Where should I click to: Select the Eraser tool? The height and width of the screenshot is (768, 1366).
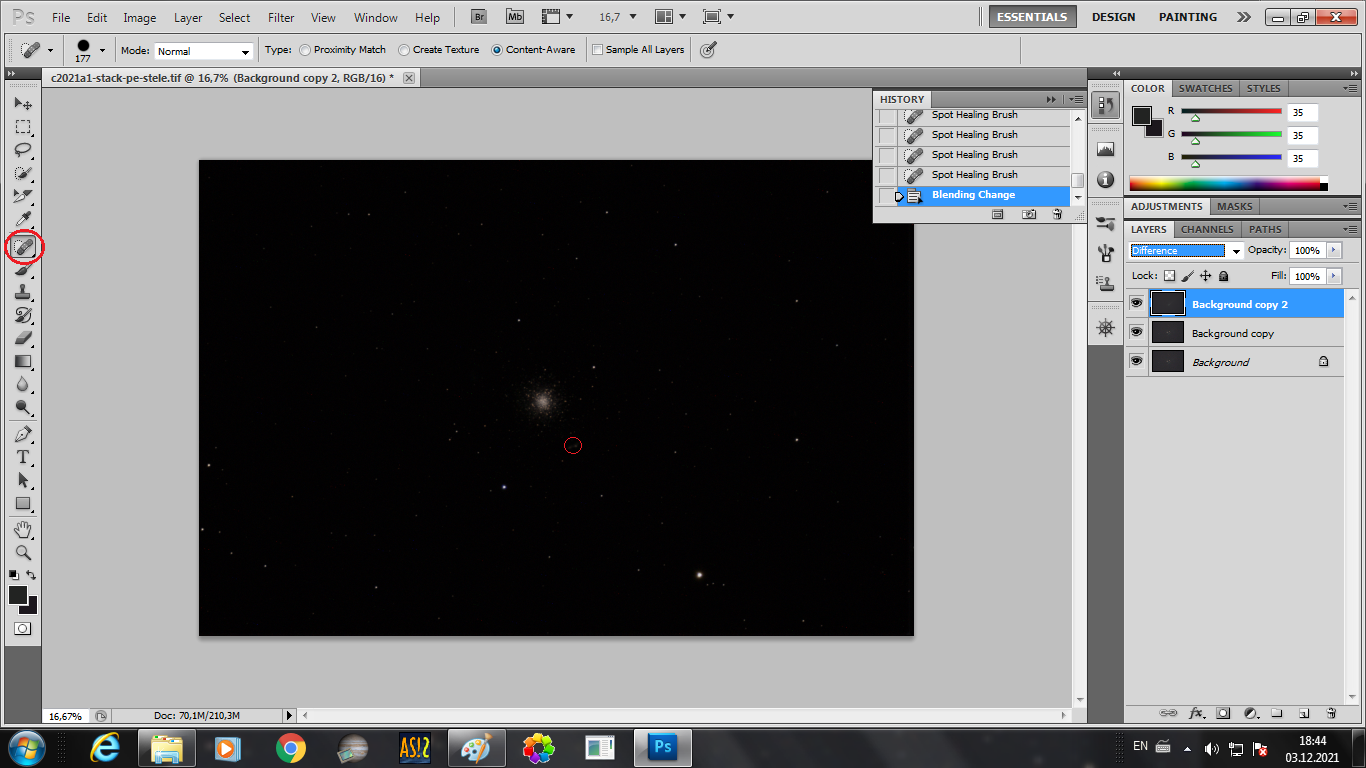point(22,338)
